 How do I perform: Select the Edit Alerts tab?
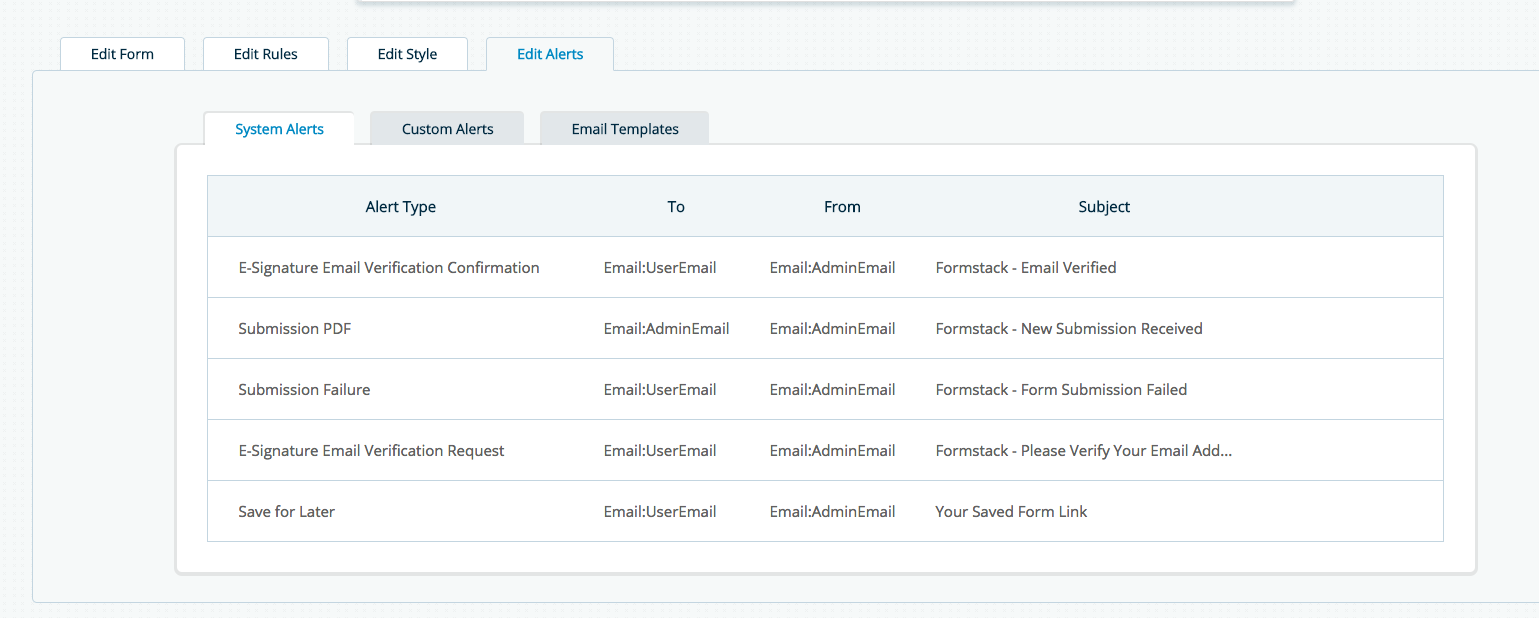(550, 54)
